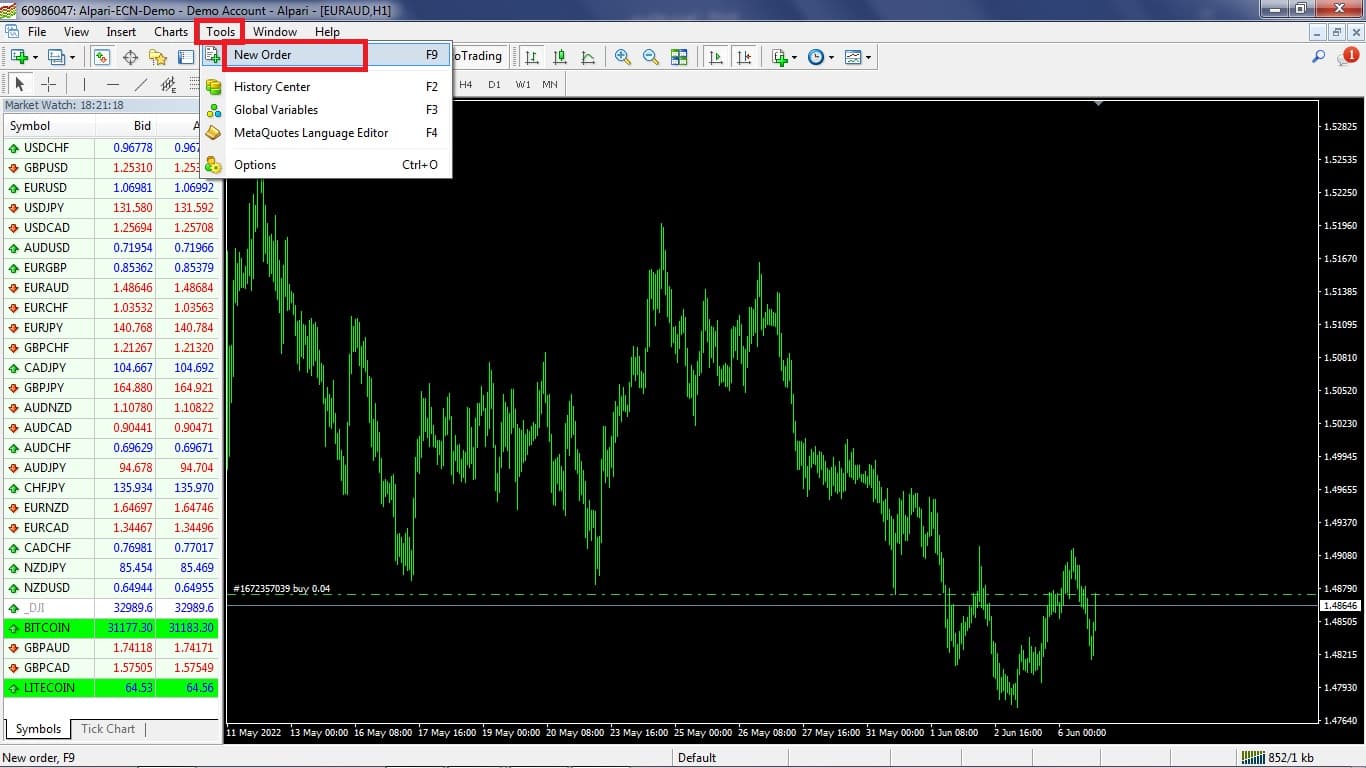Toggle the Terminal panel icon
1366x768 pixels.
[x=186, y=57]
